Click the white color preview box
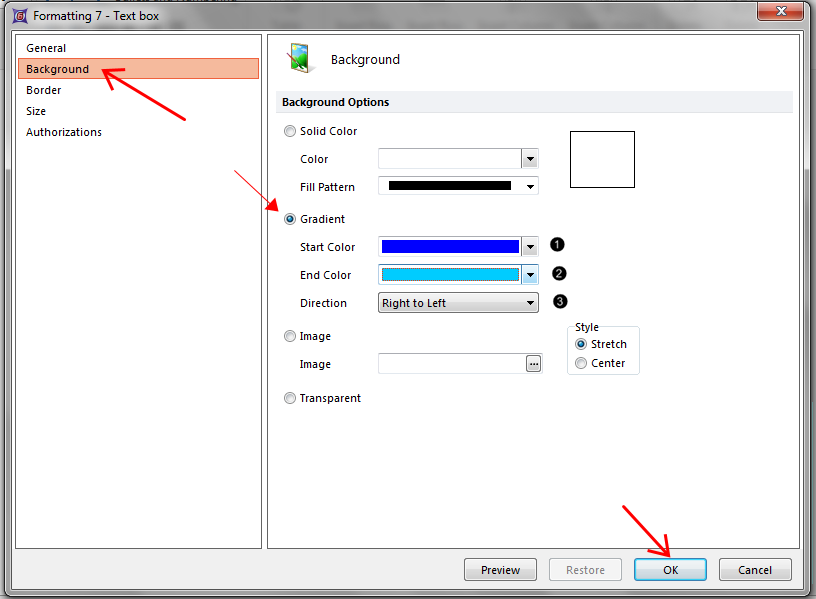816x599 pixels. [x=602, y=159]
